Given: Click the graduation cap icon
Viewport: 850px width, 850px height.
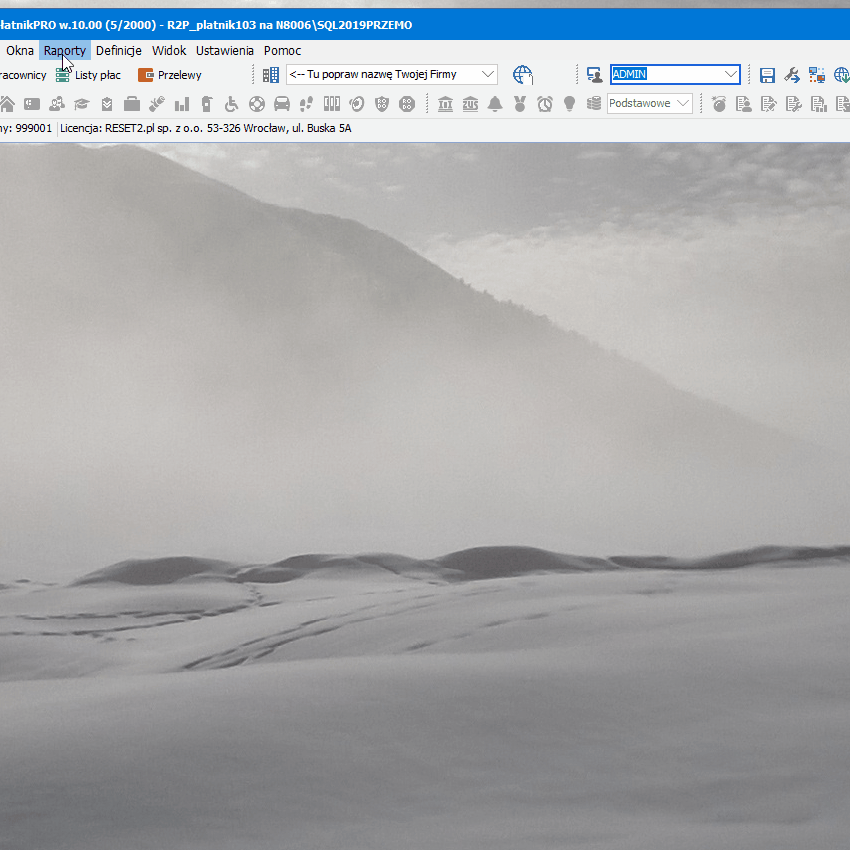Looking at the screenshot, I should click(x=81, y=104).
